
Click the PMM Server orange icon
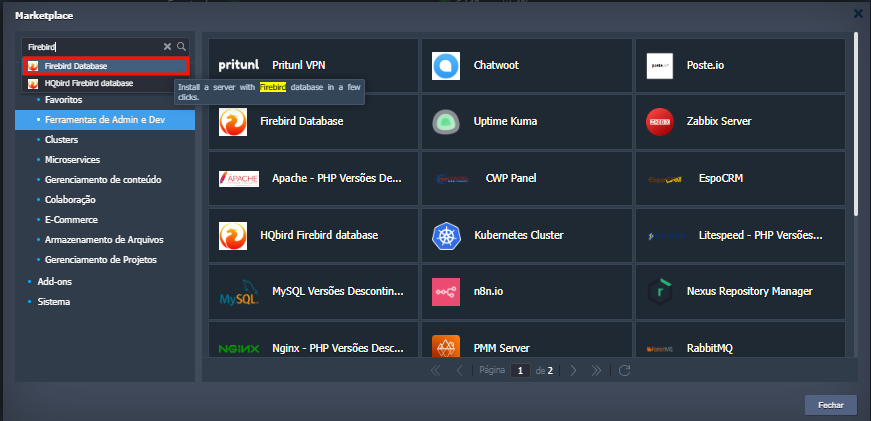tap(446, 347)
